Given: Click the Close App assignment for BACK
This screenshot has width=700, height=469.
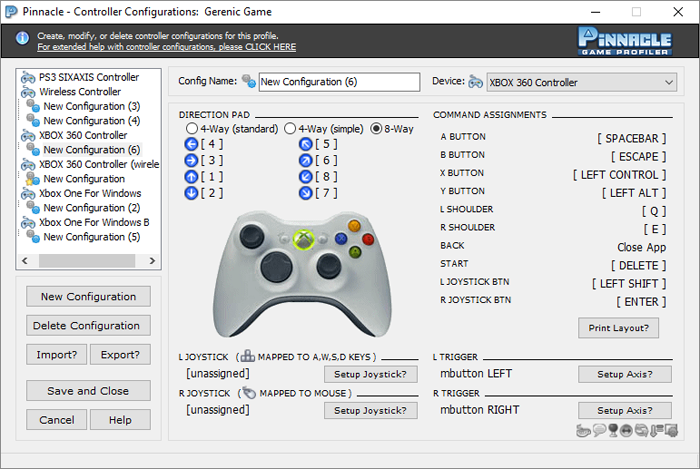Looking at the screenshot, I should 642,248.
